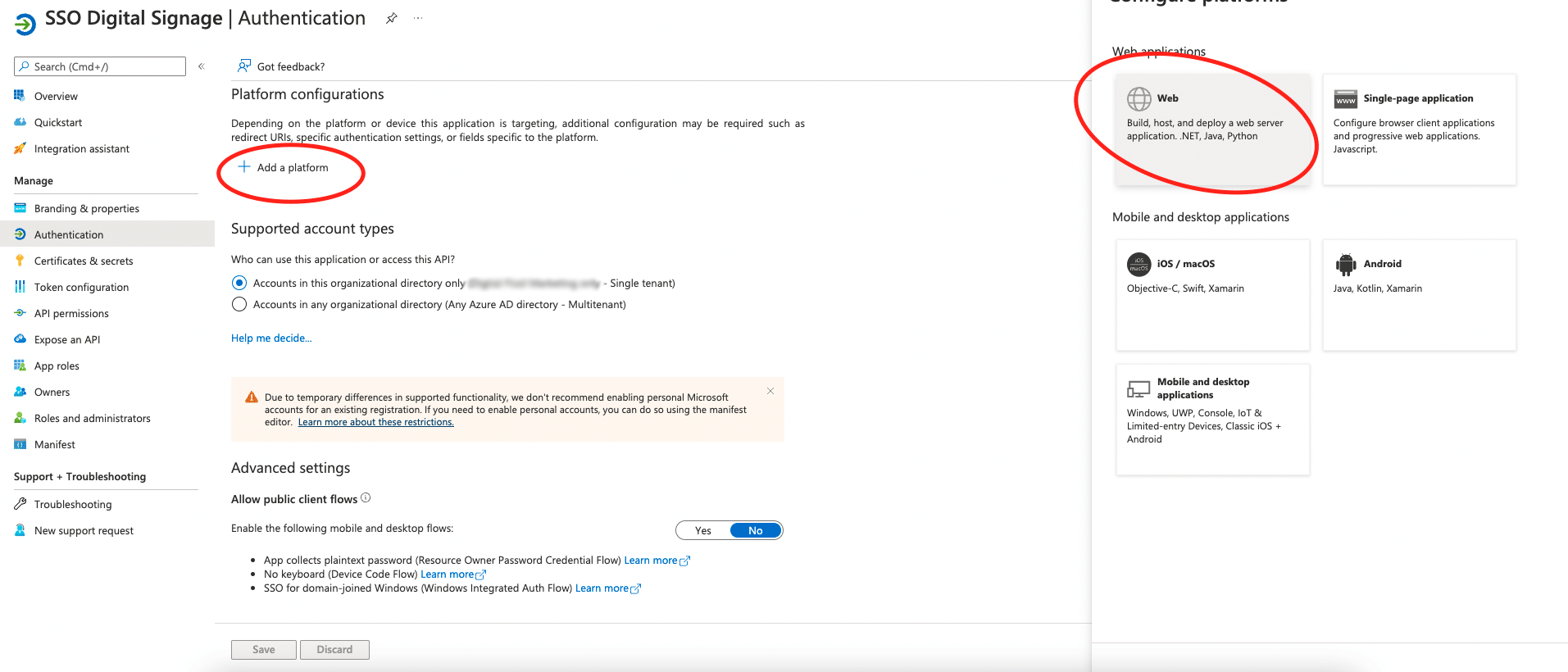The image size is (1568, 672).
Task: Open the more options ellipsis in header
Action: pos(418,18)
